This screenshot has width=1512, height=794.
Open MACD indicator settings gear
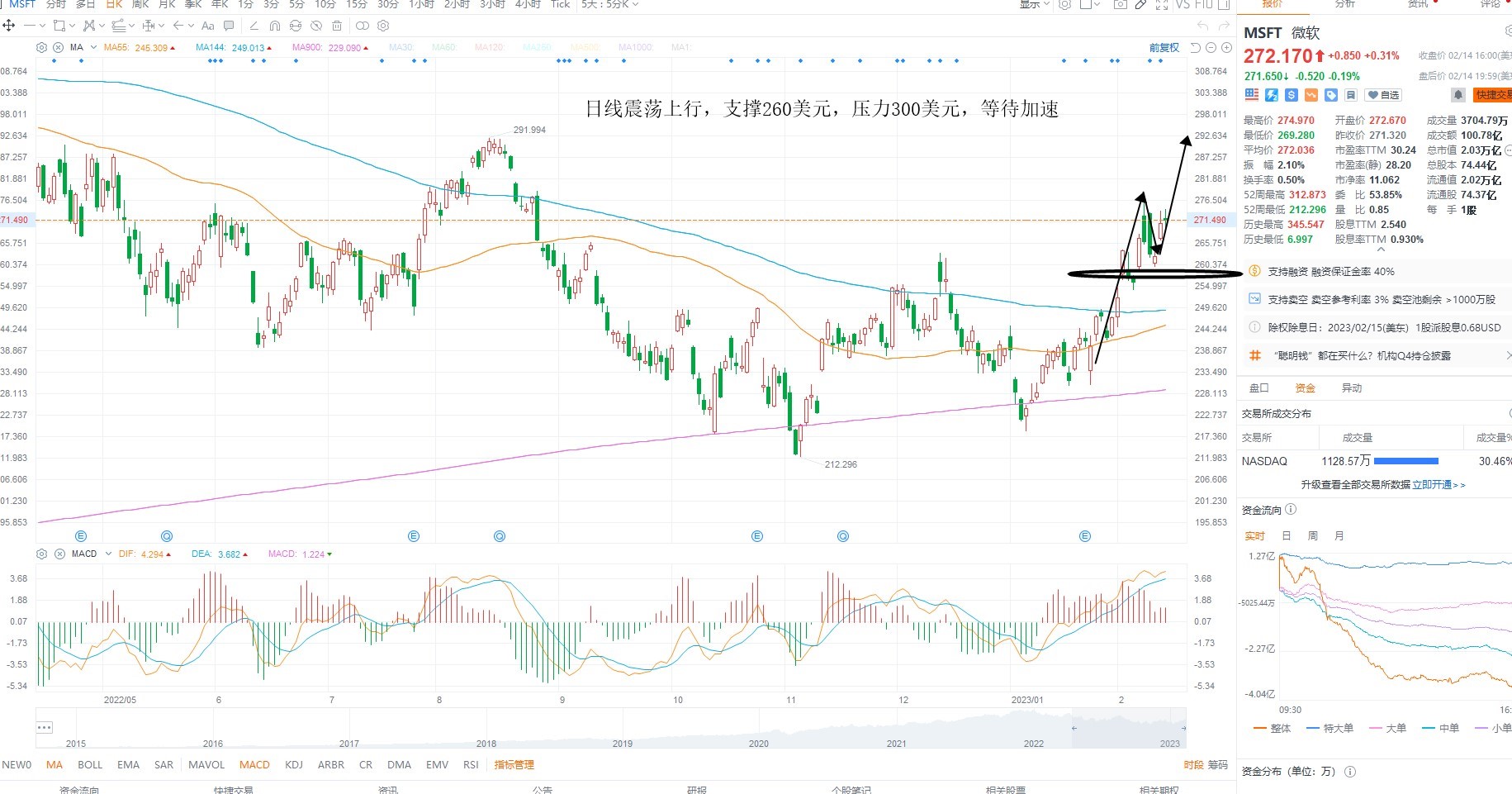click(42, 554)
